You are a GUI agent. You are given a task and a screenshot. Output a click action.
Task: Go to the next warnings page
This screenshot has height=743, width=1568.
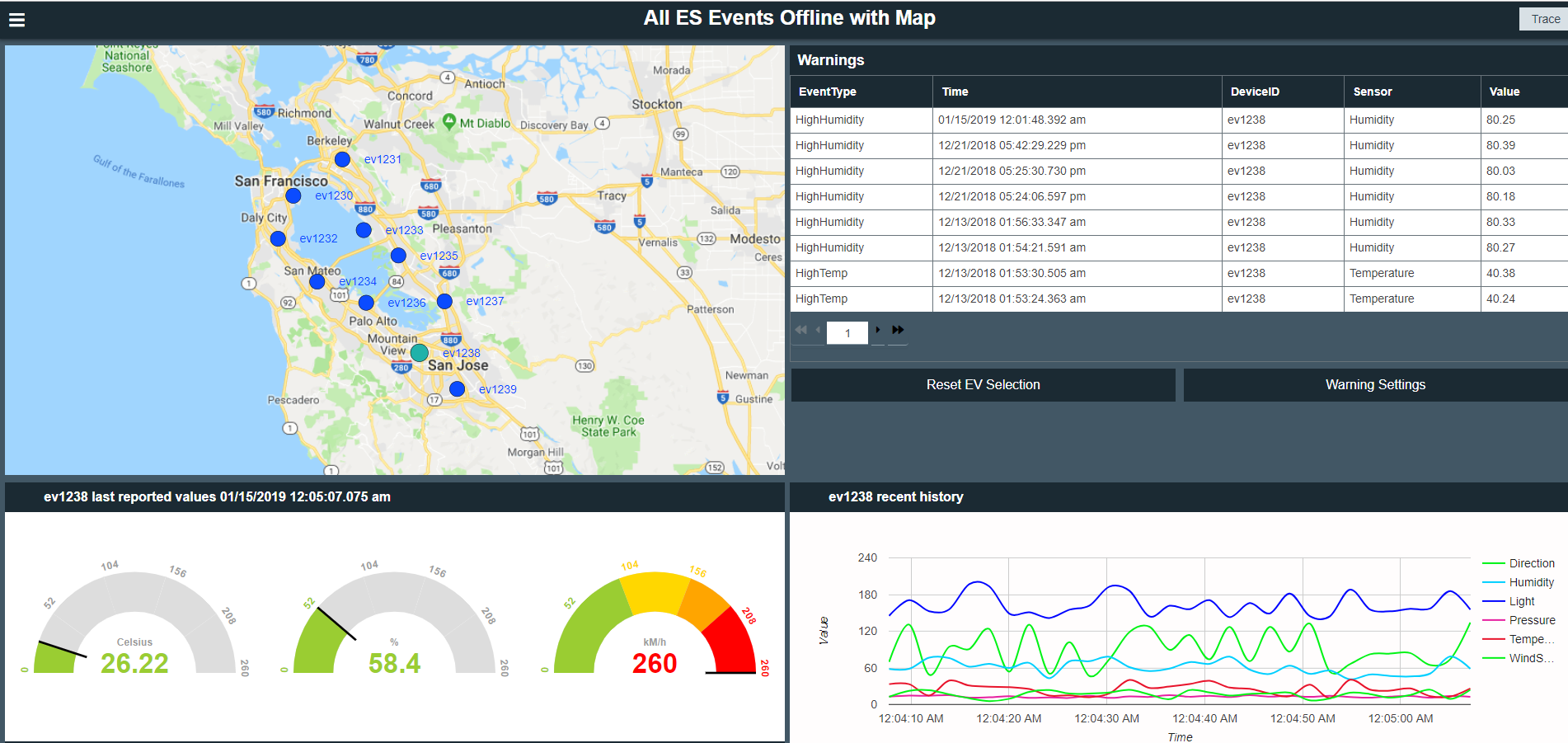point(877,330)
